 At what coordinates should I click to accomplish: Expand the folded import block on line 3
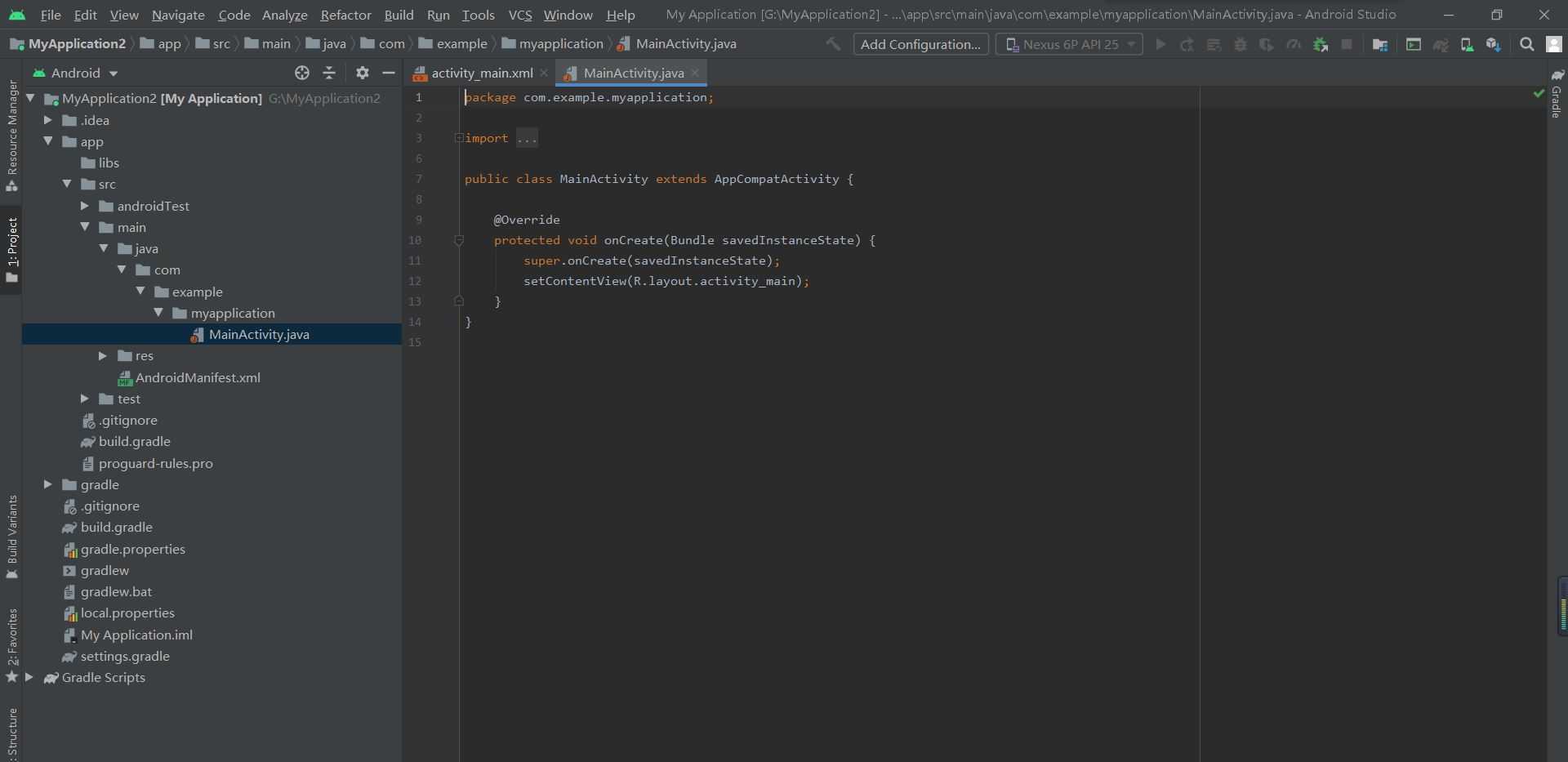coord(459,138)
